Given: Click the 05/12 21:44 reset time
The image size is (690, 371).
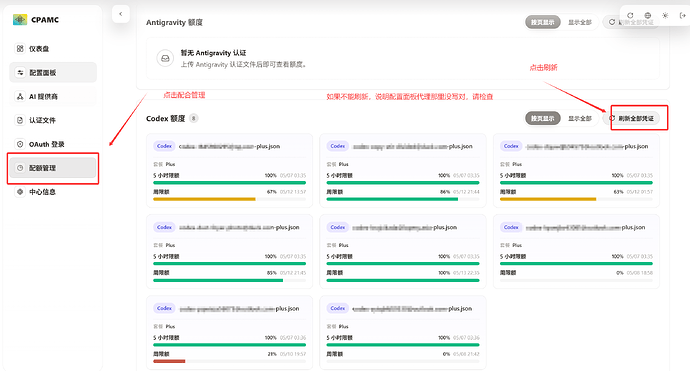Looking at the screenshot, I should [466, 192].
